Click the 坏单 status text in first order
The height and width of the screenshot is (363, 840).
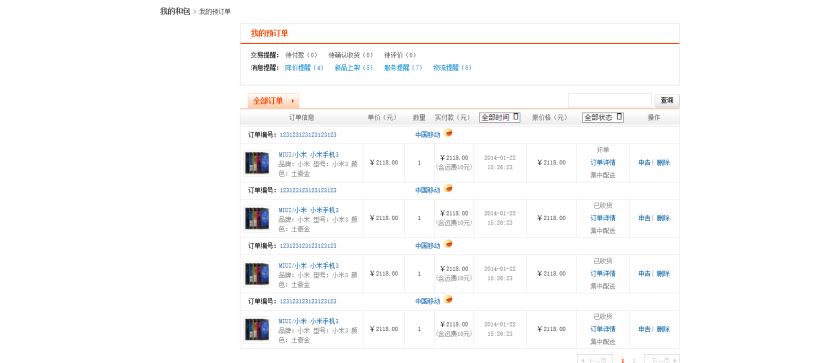[x=603, y=150]
